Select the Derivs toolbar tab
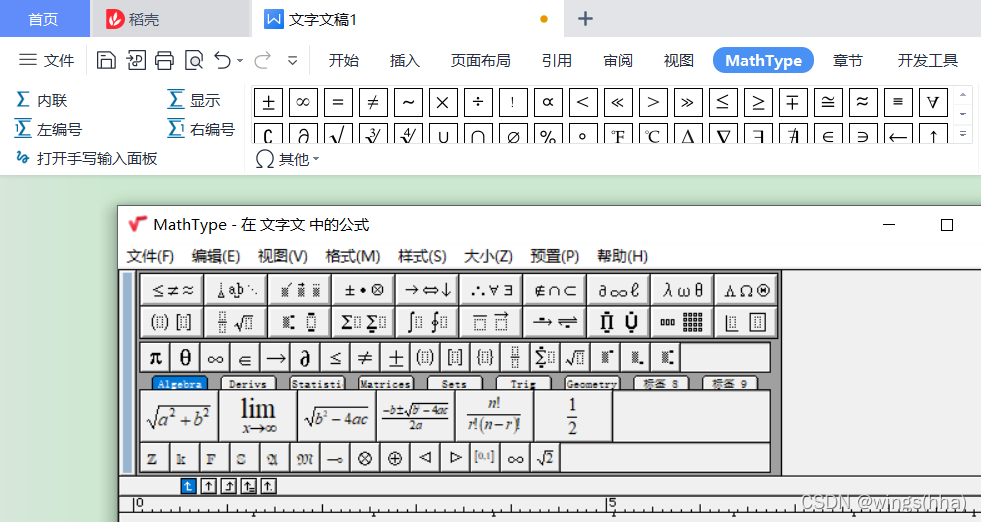Viewport: 981px width, 522px height. pos(248,383)
